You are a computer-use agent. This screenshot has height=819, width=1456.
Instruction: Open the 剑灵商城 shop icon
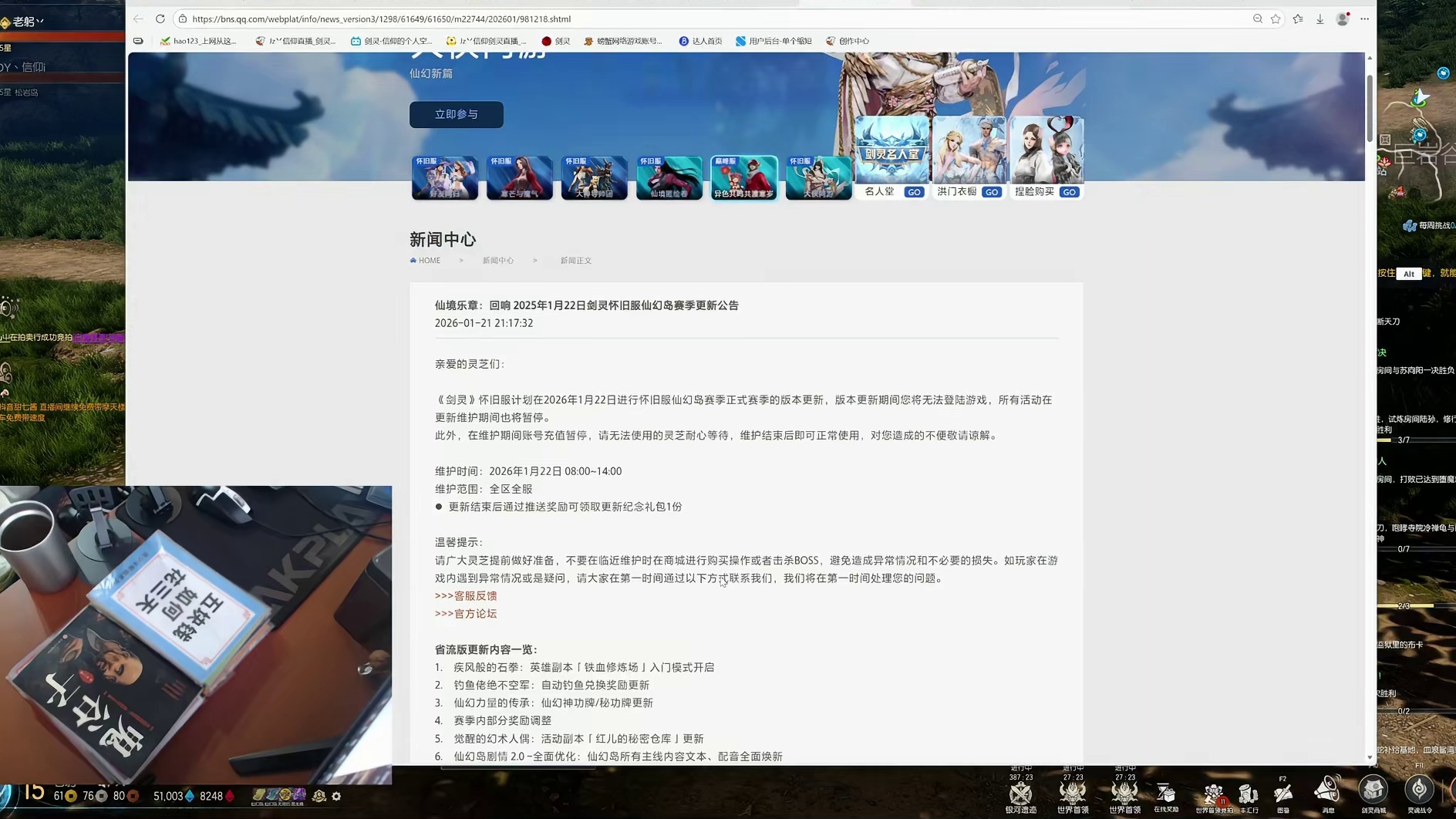tap(1375, 790)
